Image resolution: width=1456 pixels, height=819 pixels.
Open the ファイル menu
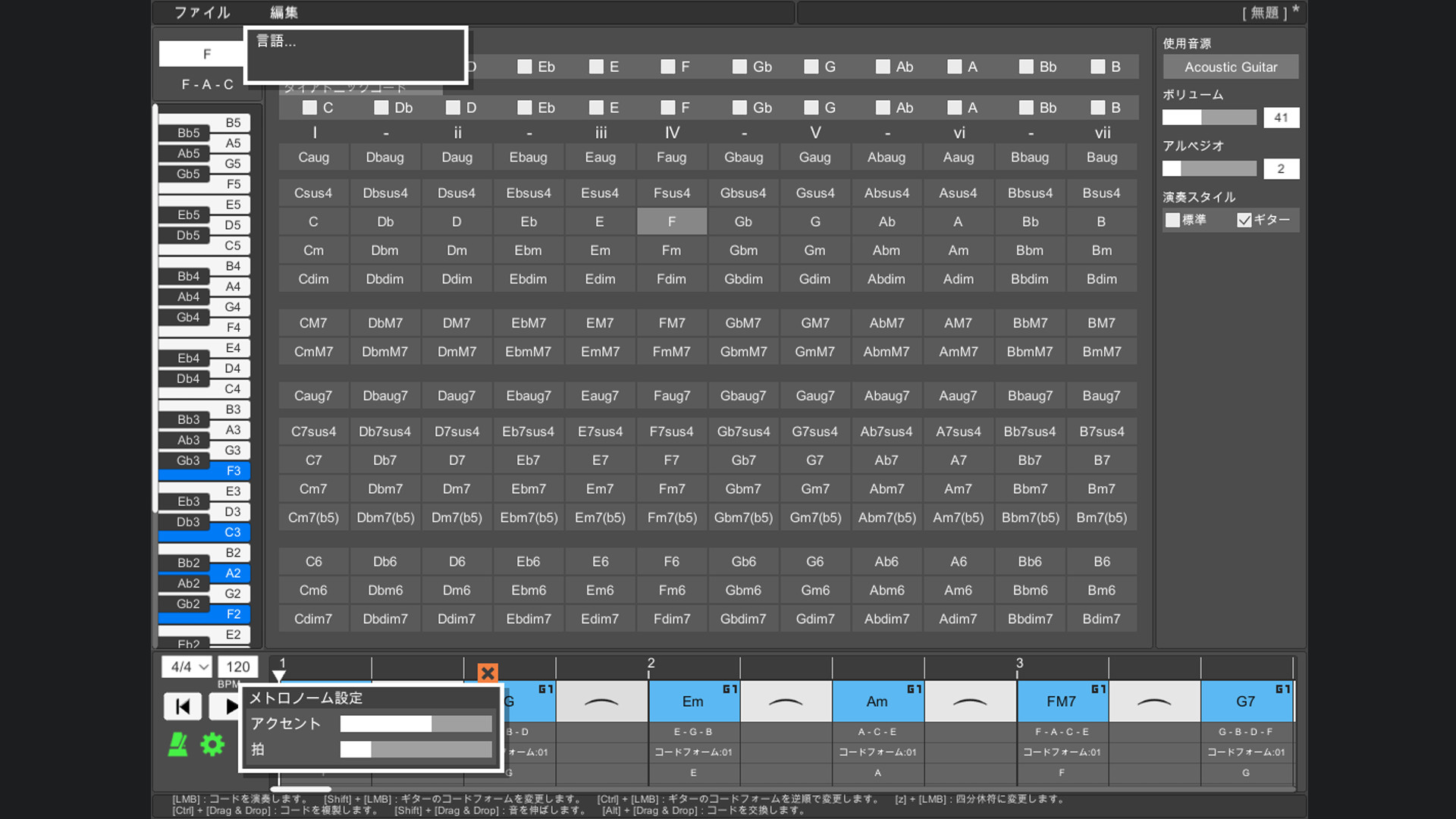(x=201, y=12)
